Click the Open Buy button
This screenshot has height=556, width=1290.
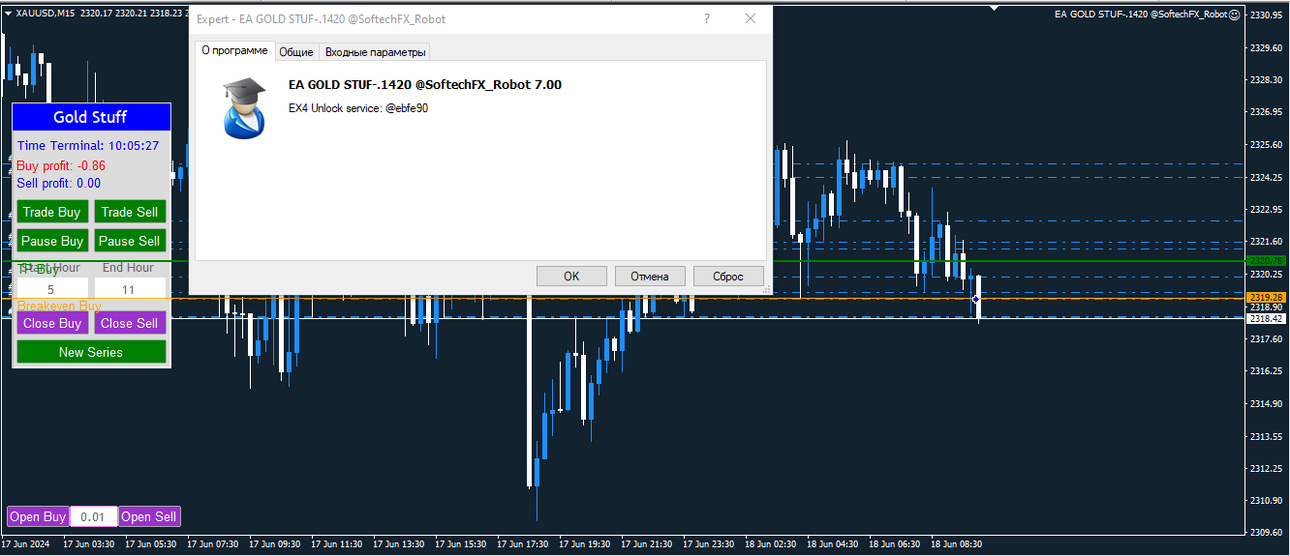[x=38, y=516]
